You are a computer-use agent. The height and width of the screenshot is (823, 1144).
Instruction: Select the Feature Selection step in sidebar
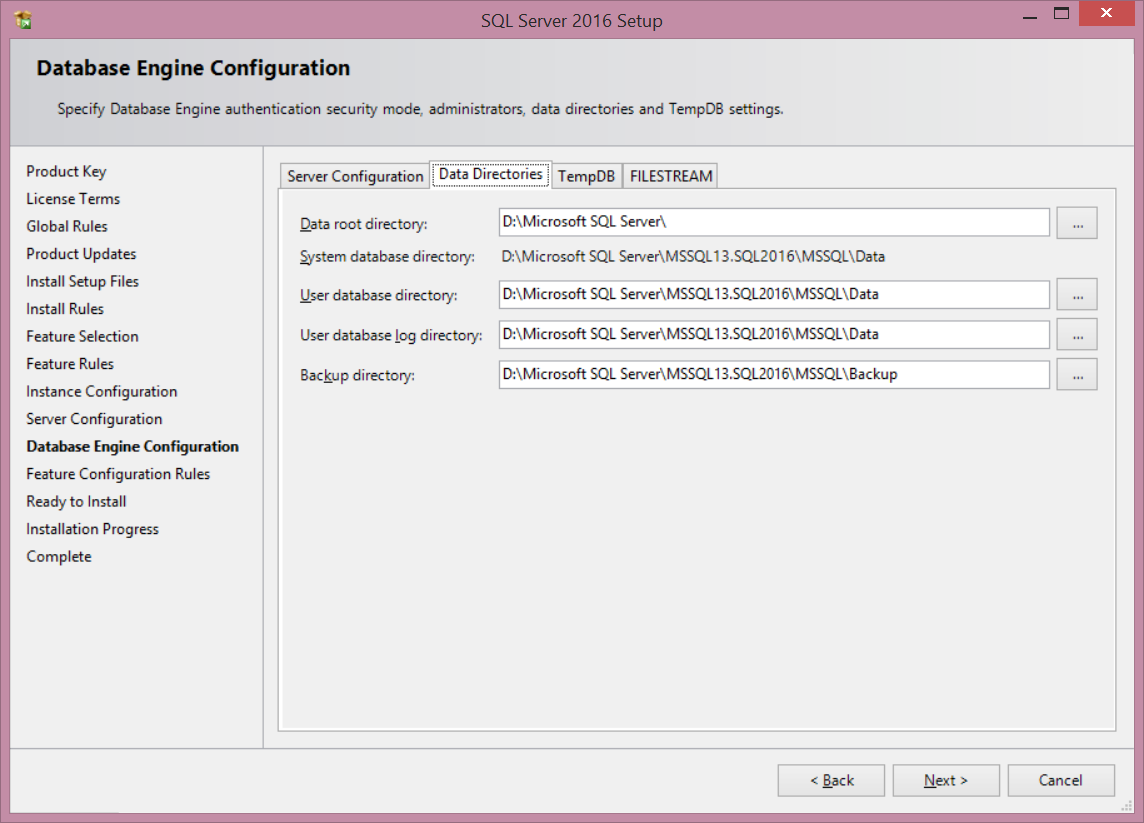[x=82, y=336]
